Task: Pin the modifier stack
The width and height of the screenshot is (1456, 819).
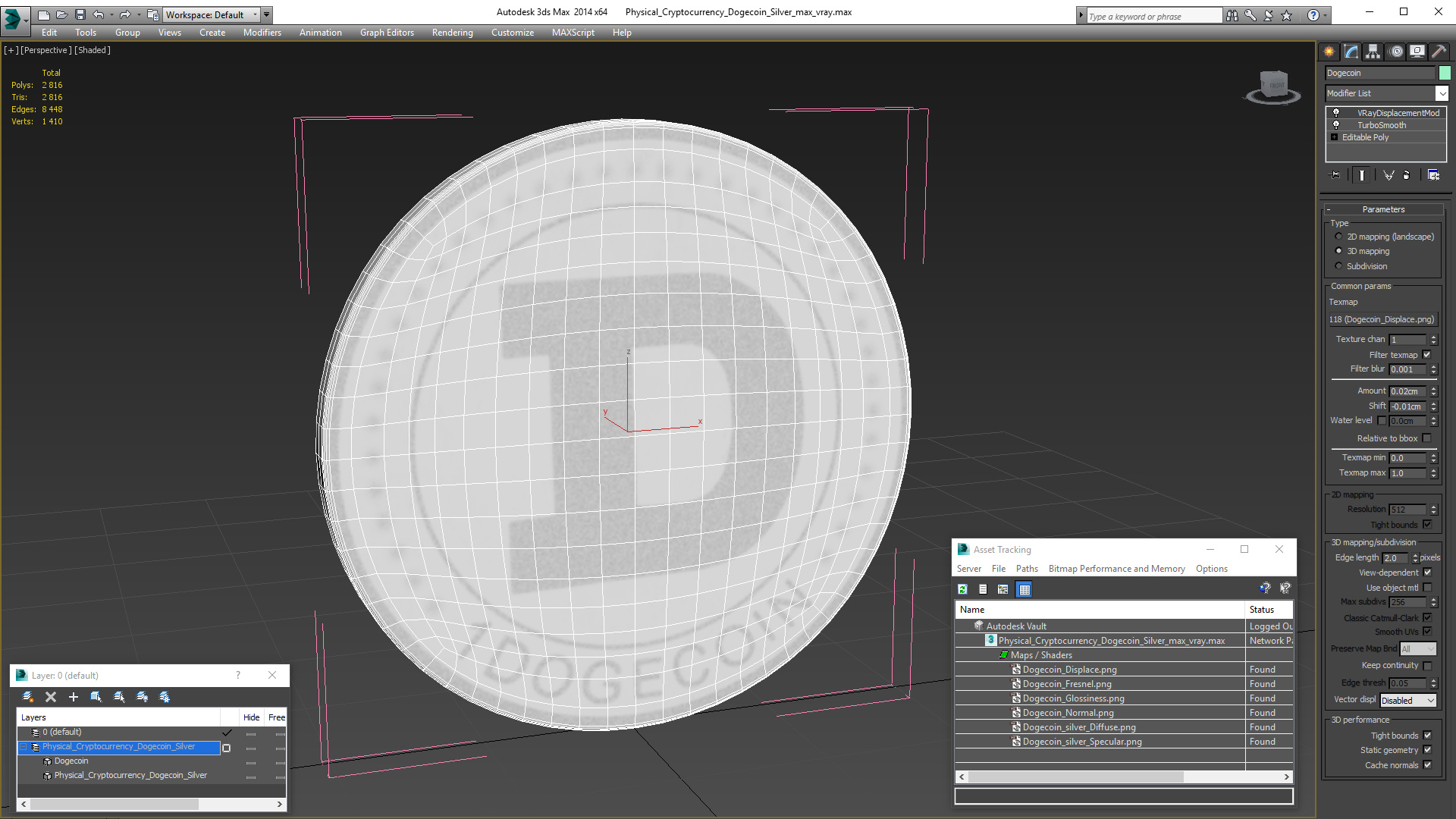Action: (1335, 175)
